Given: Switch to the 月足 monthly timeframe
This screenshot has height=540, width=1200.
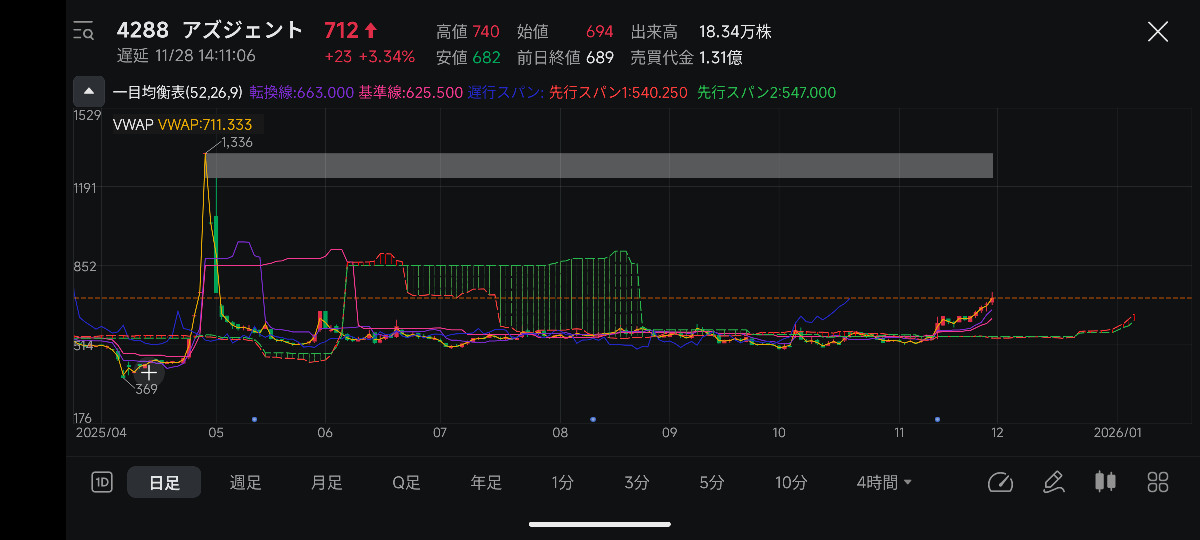Looking at the screenshot, I should [326, 483].
